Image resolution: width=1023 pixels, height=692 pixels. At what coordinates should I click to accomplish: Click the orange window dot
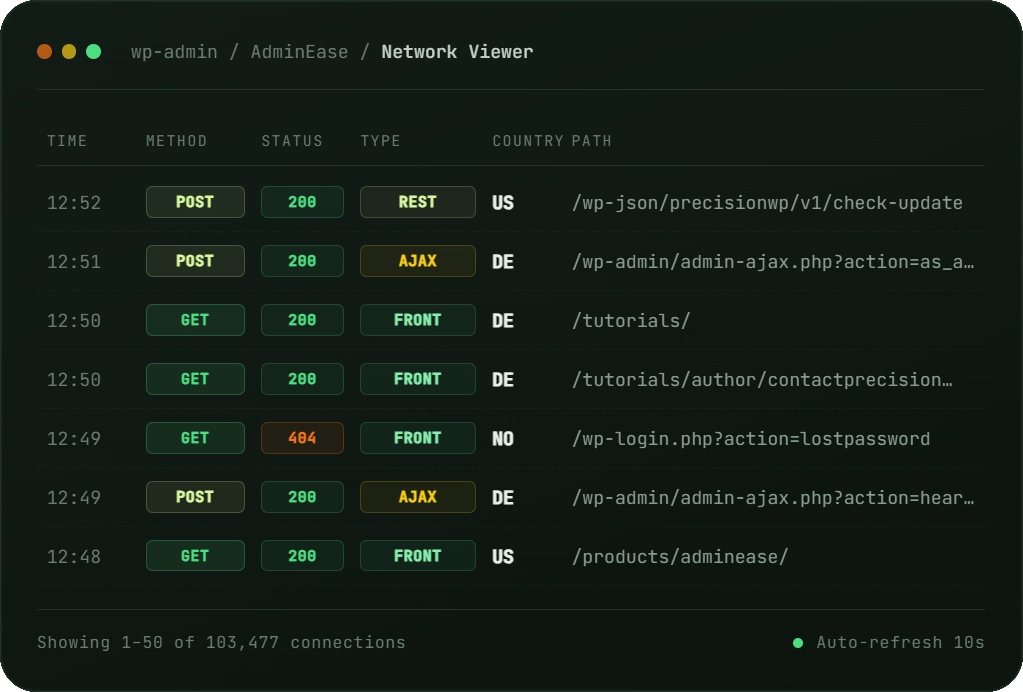pos(44,52)
